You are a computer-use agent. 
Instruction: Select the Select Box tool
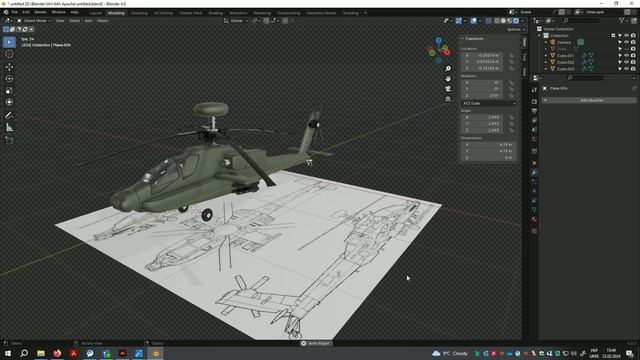pos(9,42)
